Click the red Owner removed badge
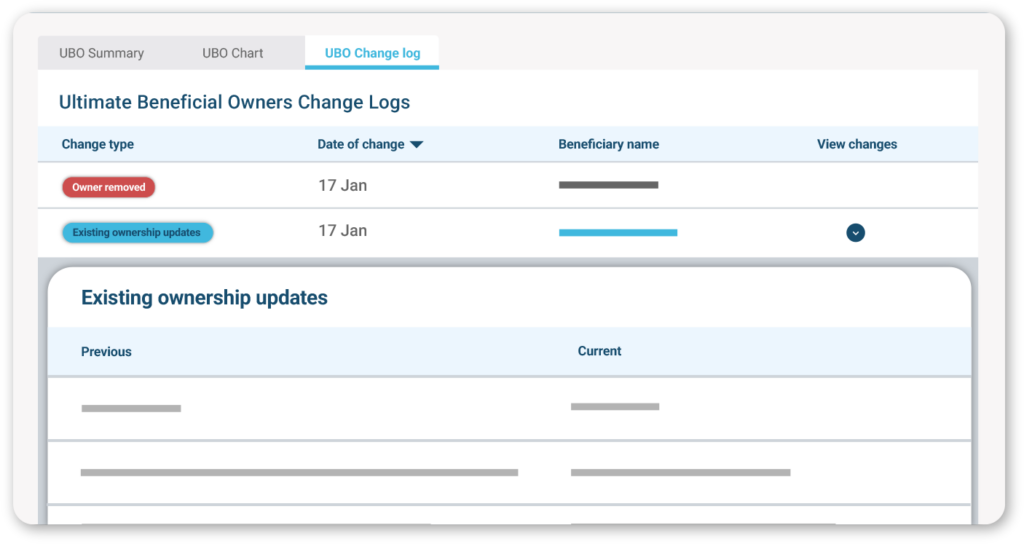Viewport: 1024px width, 544px height. tap(108, 187)
